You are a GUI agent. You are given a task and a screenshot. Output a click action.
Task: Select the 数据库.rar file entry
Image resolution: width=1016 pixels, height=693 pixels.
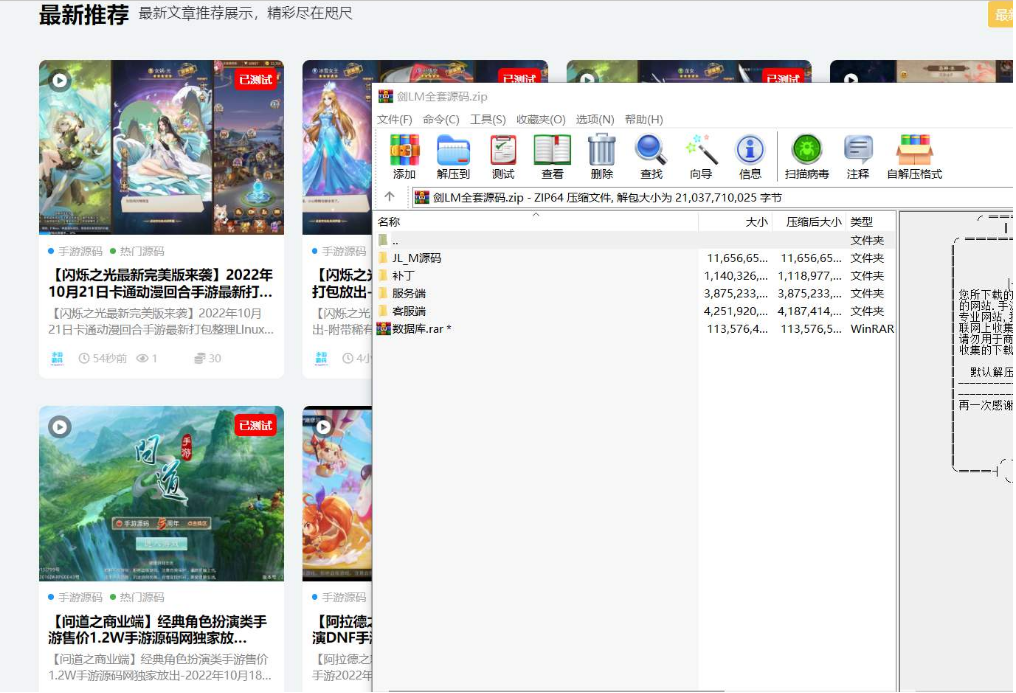click(421, 329)
